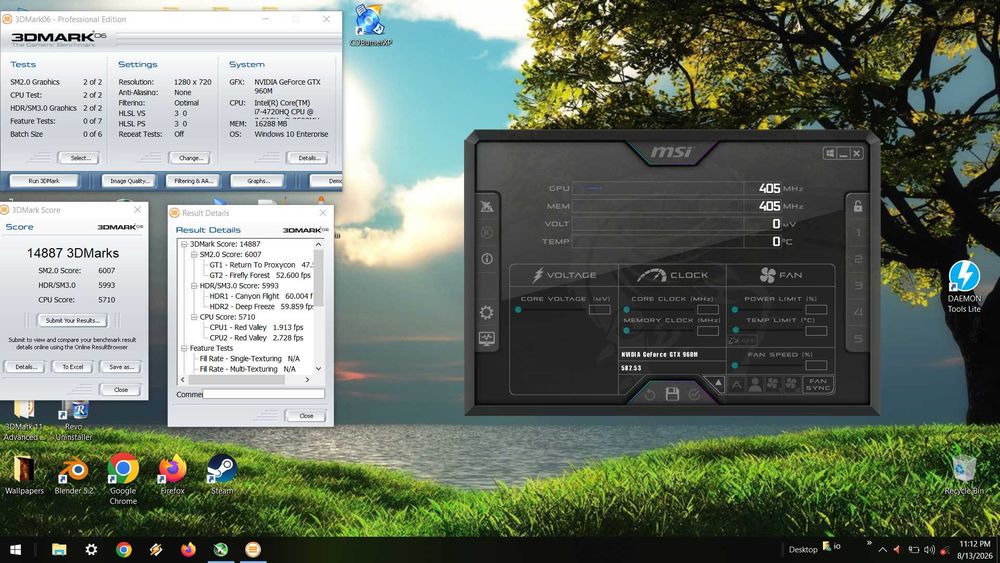Image resolution: width=1000 pixels, height=563 pixels.
Task: Click the Result Details comment field
Action: 263,394
